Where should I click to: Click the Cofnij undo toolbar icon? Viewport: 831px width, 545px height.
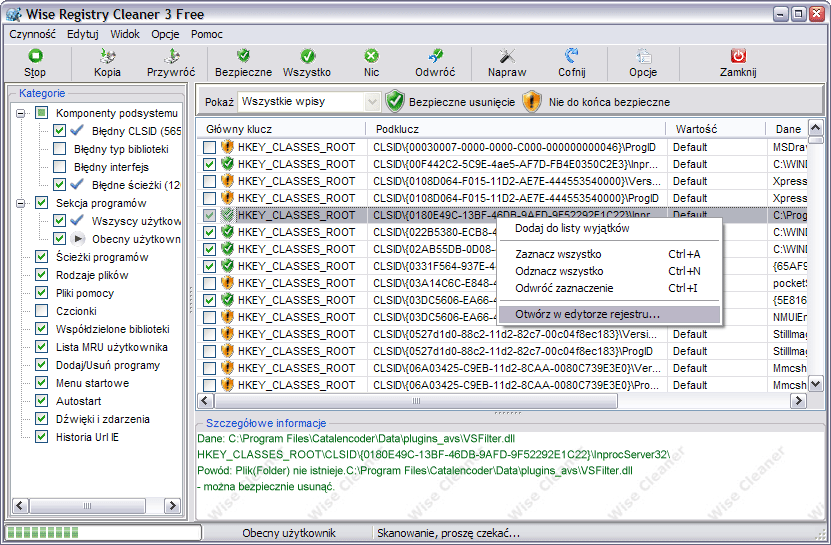(571, 56)
